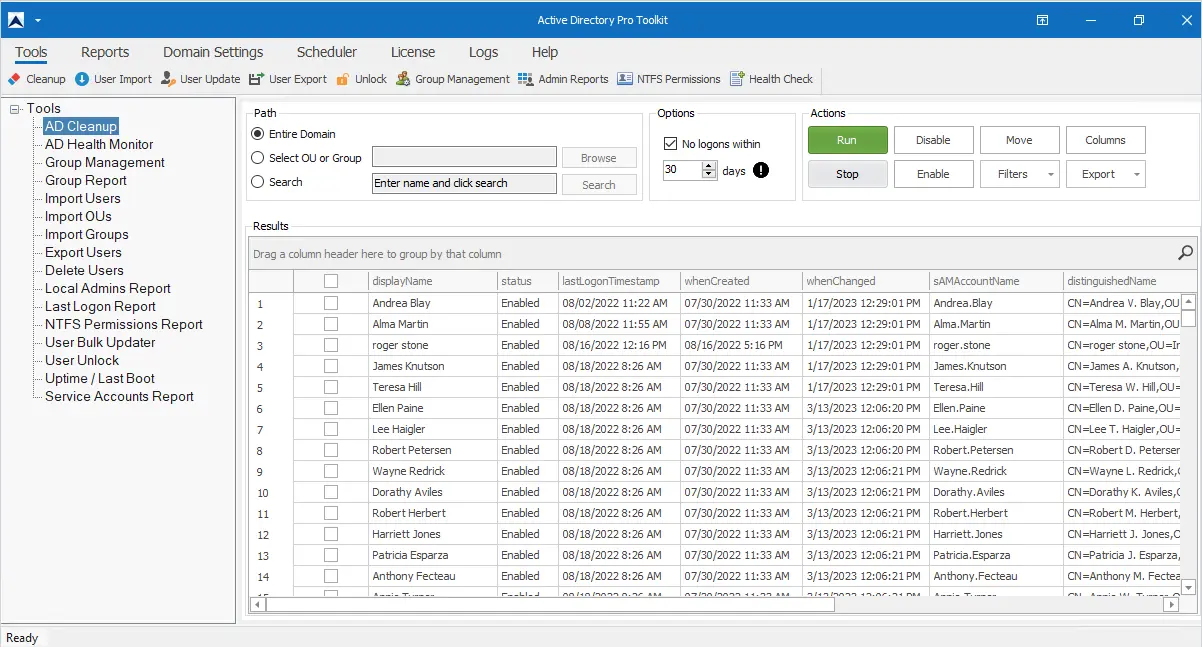Screen dimensions: 1202x647
Task: Open the Logs menu tab
Action: tap(483, 52)
